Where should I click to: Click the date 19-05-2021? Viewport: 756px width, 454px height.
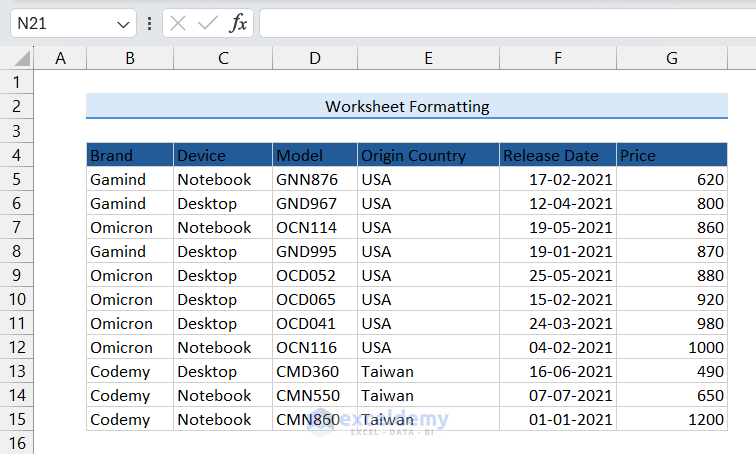tap(558, 227)
